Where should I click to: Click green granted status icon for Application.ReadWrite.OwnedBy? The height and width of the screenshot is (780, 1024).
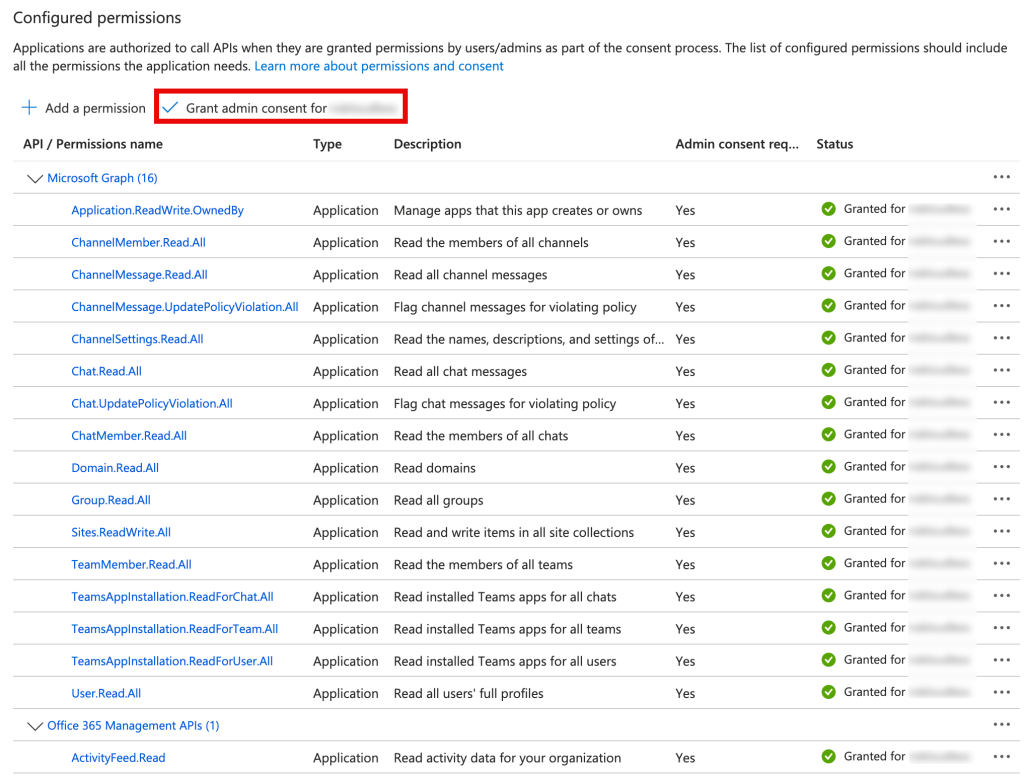pyautogui.click(x=829, y=209)
